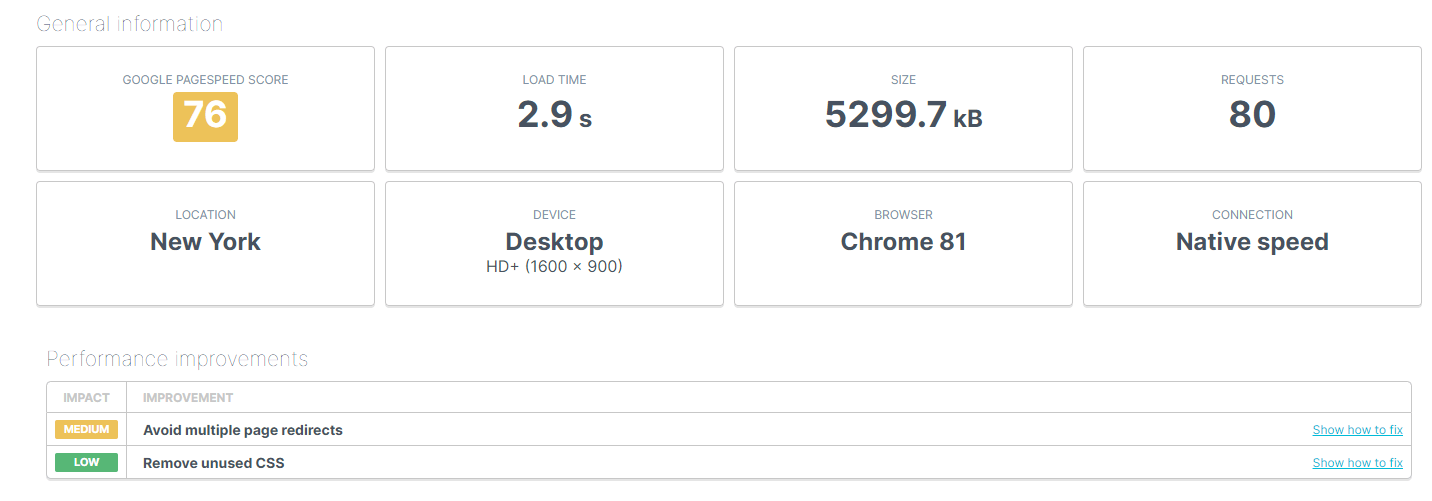Click the Connection Native speed card
1432x501 pixels.
coord(1252,243)
